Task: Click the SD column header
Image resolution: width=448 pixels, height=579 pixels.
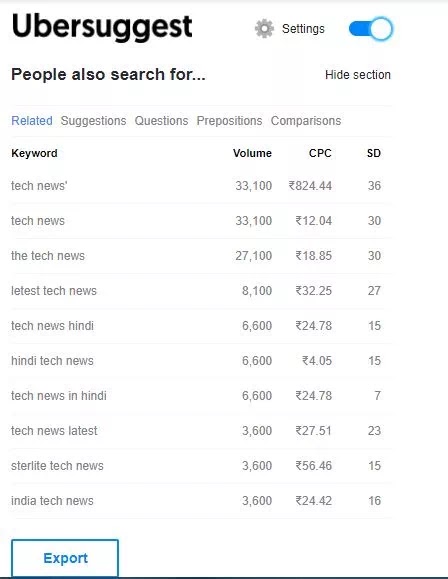Action: (374, 153)
